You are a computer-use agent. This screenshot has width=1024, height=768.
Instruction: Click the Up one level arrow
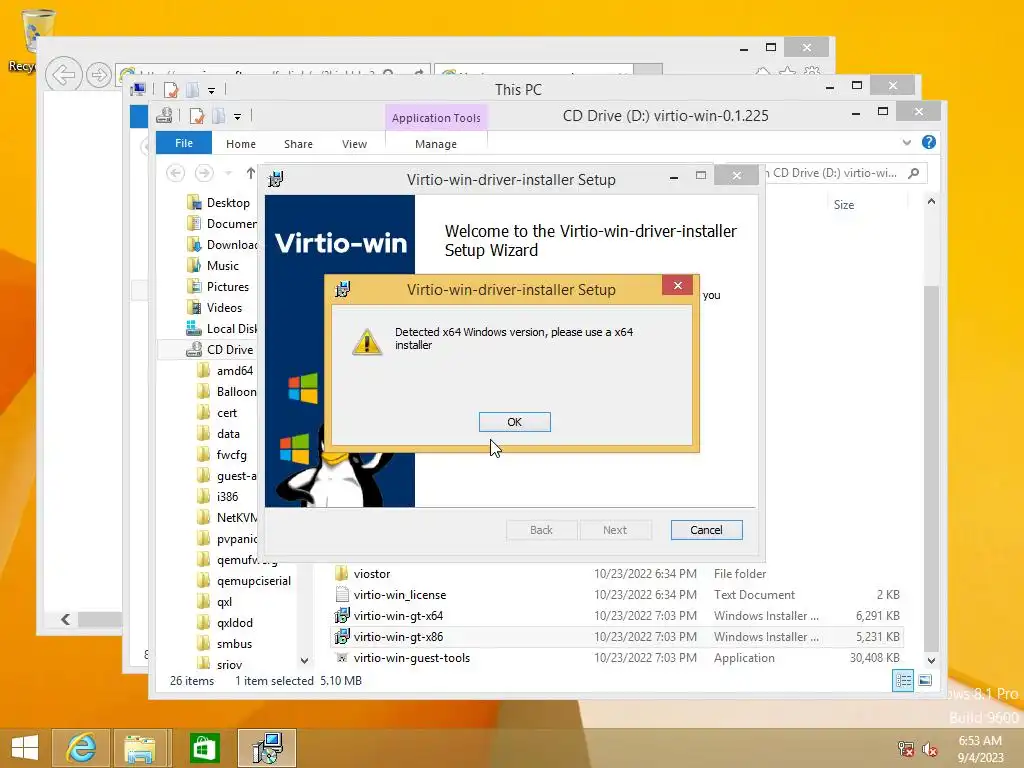[251, 173]
